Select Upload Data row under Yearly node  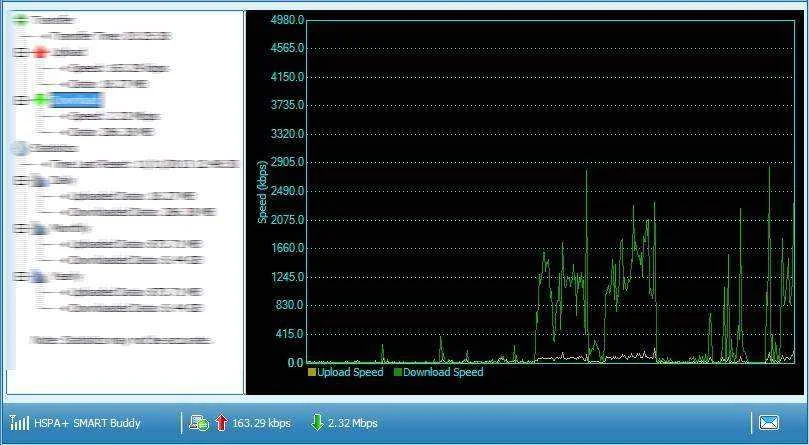click(134, 292)
